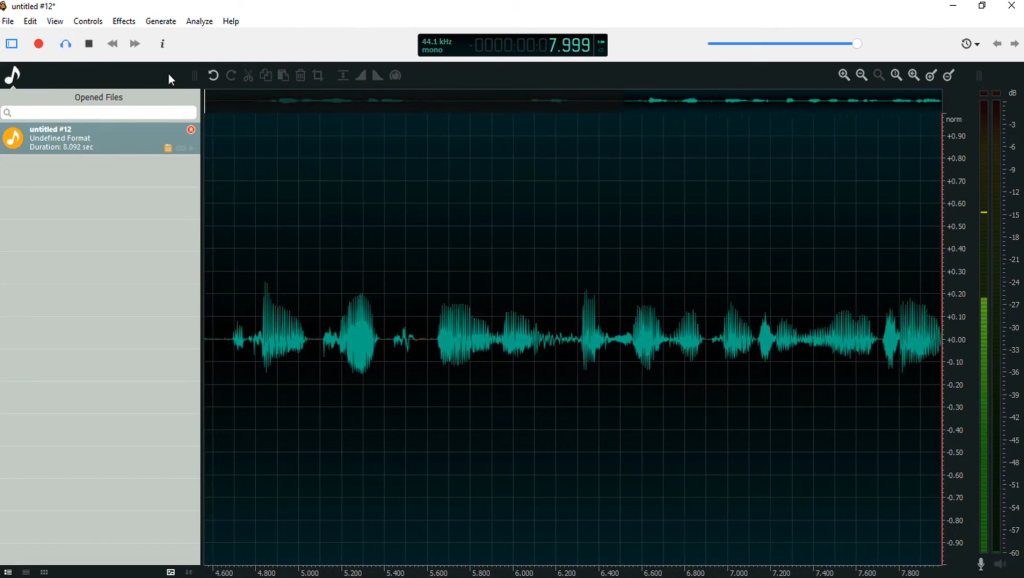Click the Opened Files search field

[100, 113]
